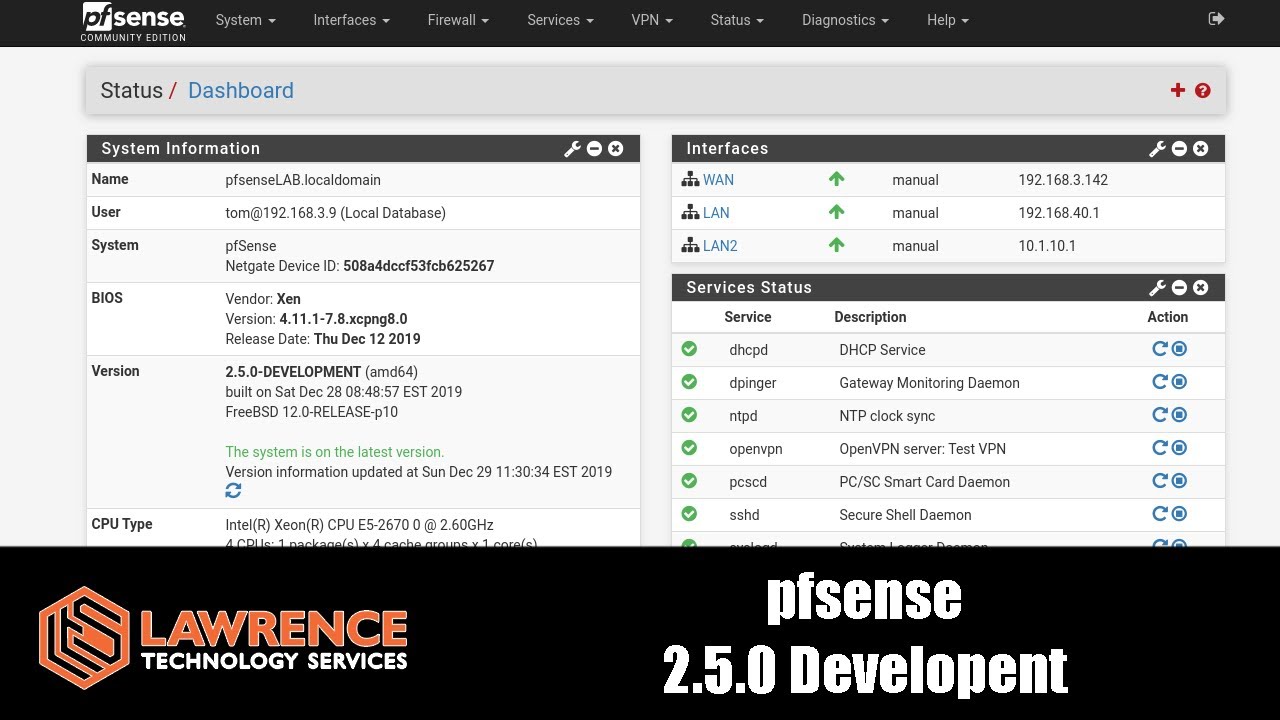The image size is (1280, 720).
Task: Click the ntpd service name
Action: 744,416
